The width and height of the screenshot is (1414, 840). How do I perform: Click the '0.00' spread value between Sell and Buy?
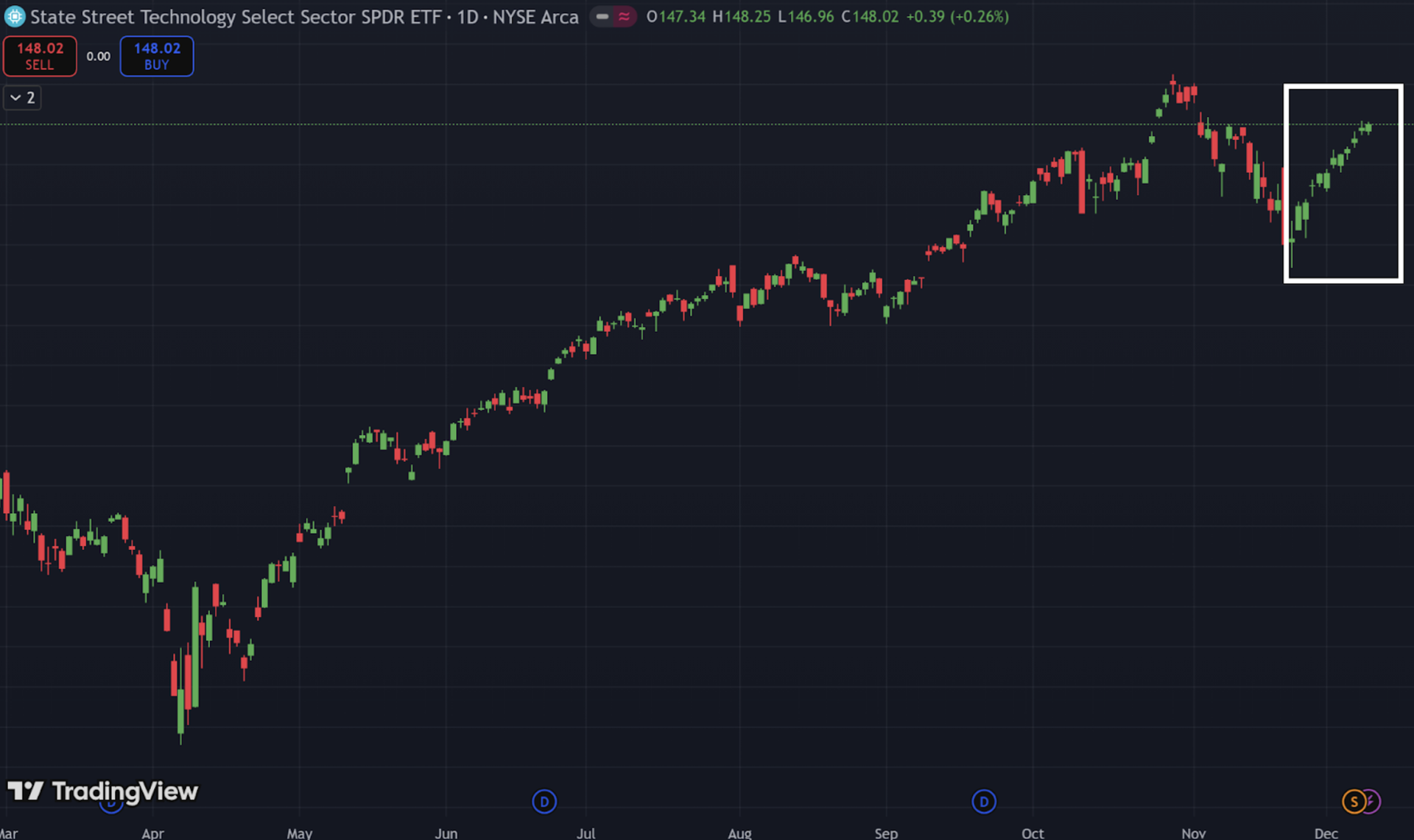pyautogui.click(x=98, y=55)
